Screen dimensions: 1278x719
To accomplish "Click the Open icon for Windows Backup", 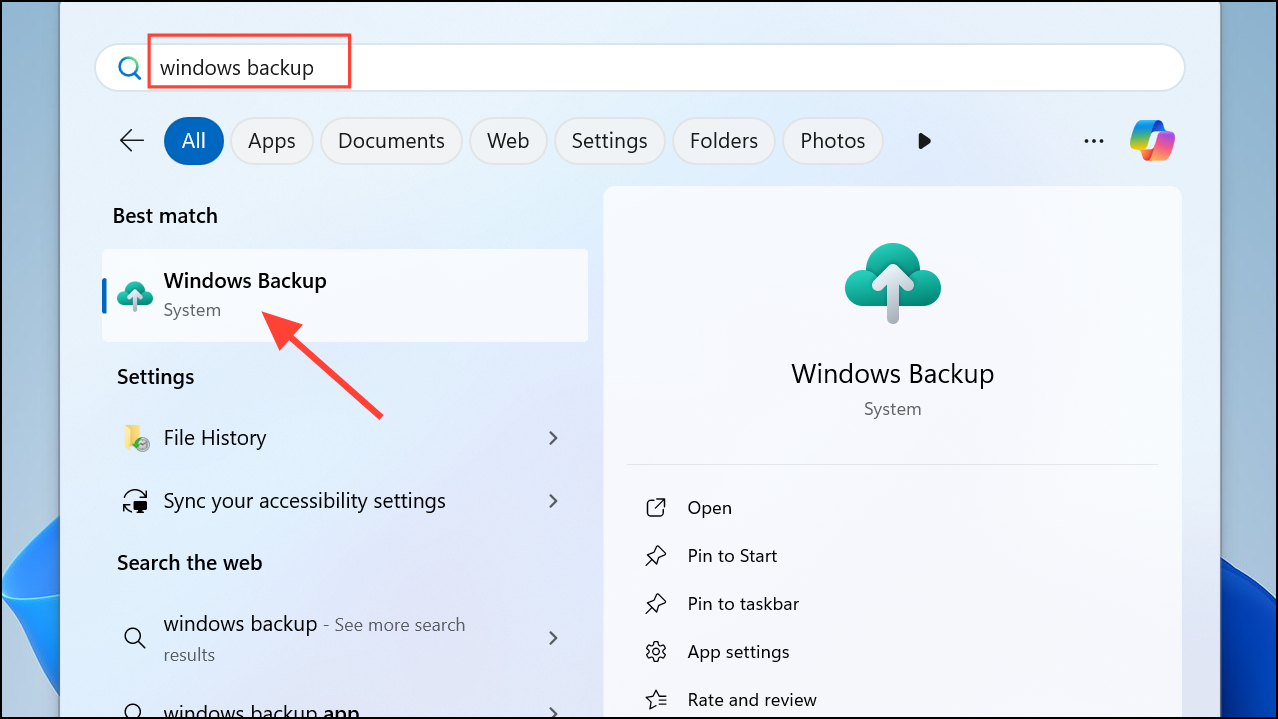I will tap(656, 507).
